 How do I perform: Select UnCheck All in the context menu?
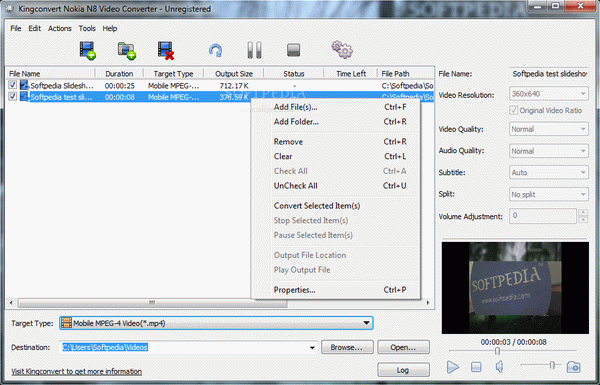pos(336,186)
